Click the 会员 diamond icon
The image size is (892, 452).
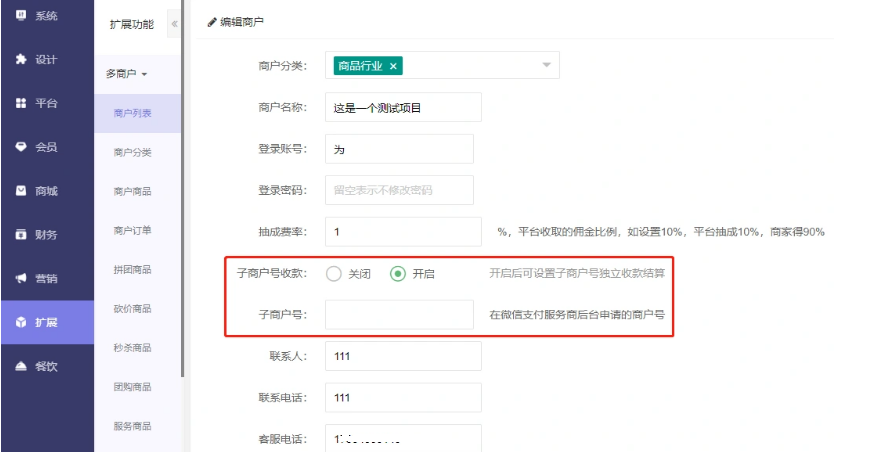click(x=21, y=147)
